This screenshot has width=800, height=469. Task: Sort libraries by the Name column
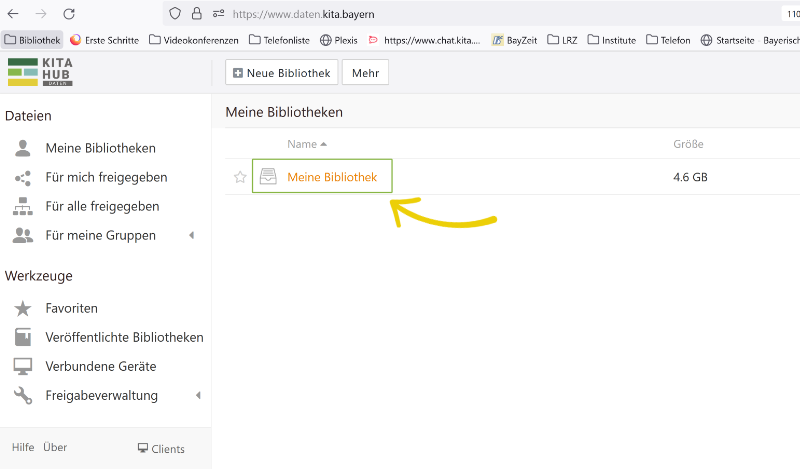(301, 144)
